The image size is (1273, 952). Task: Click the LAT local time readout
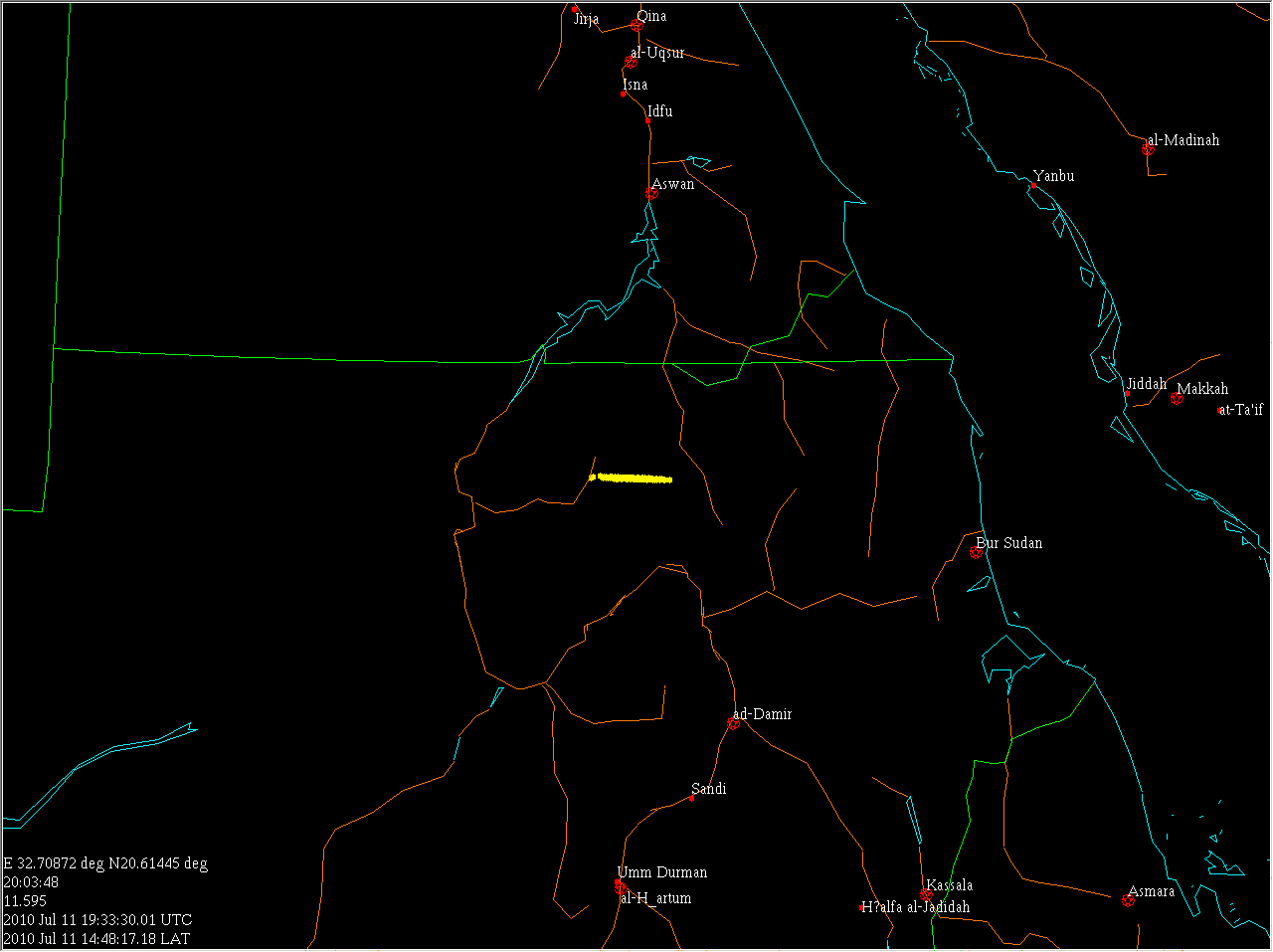pos(96,938)
